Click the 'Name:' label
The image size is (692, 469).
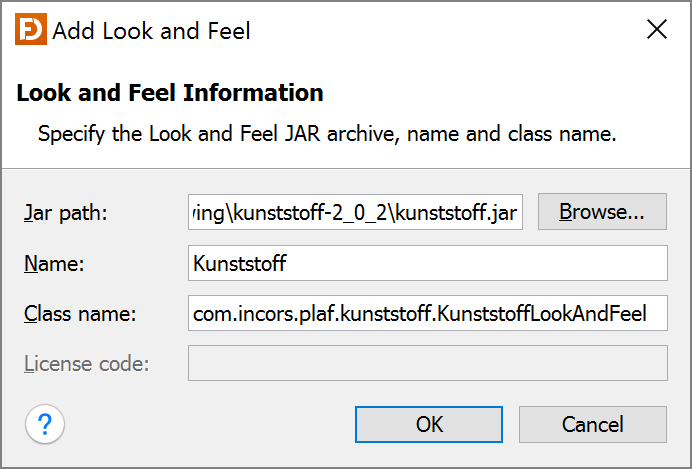(x=57, y=263)
